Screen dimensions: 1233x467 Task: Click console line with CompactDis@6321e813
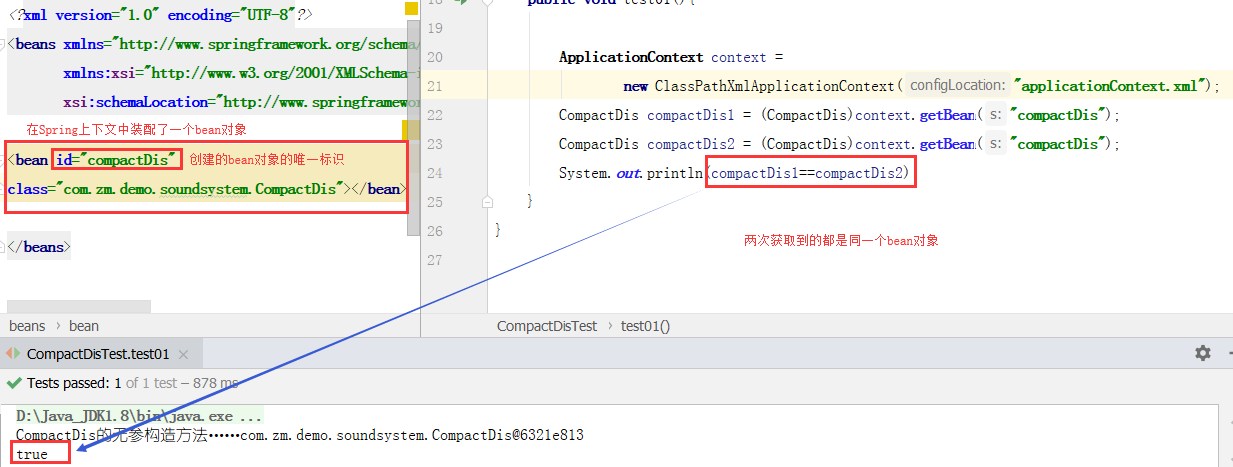click(x=300, y=435)
